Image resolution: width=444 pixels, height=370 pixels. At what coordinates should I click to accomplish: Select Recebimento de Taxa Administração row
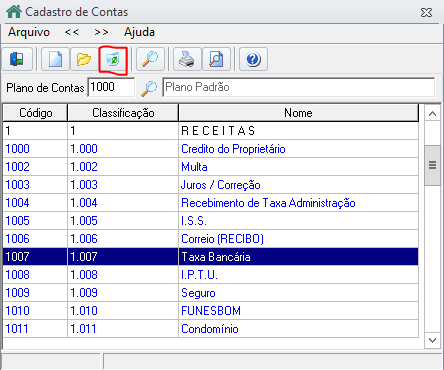211,203
